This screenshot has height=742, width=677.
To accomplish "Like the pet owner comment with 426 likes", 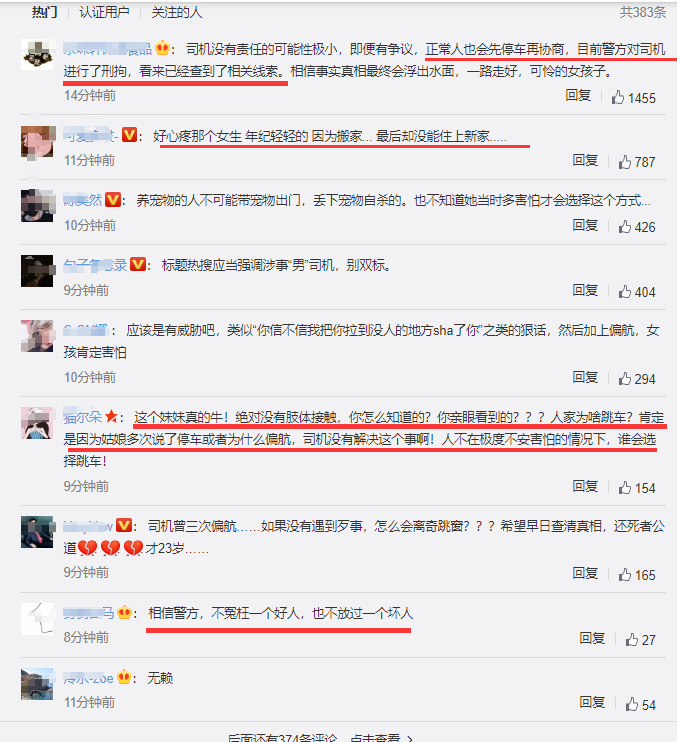I will [624, 227].
